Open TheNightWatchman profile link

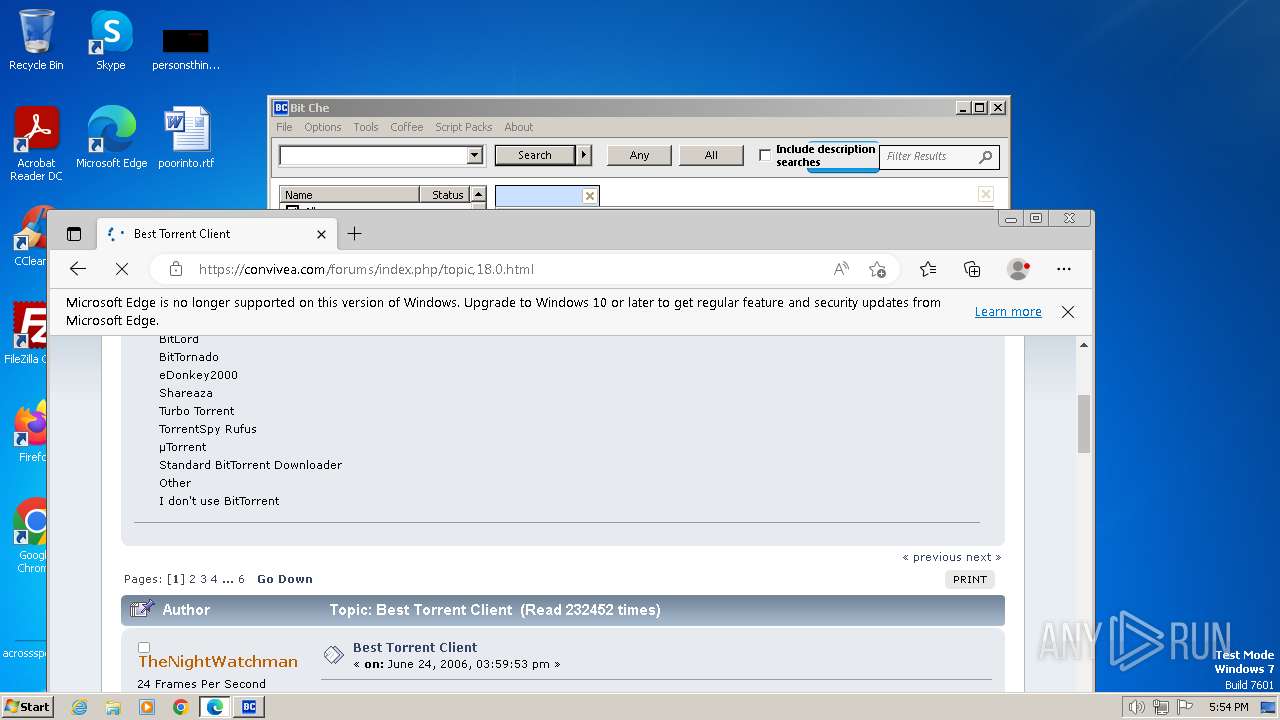coord(218,661)
